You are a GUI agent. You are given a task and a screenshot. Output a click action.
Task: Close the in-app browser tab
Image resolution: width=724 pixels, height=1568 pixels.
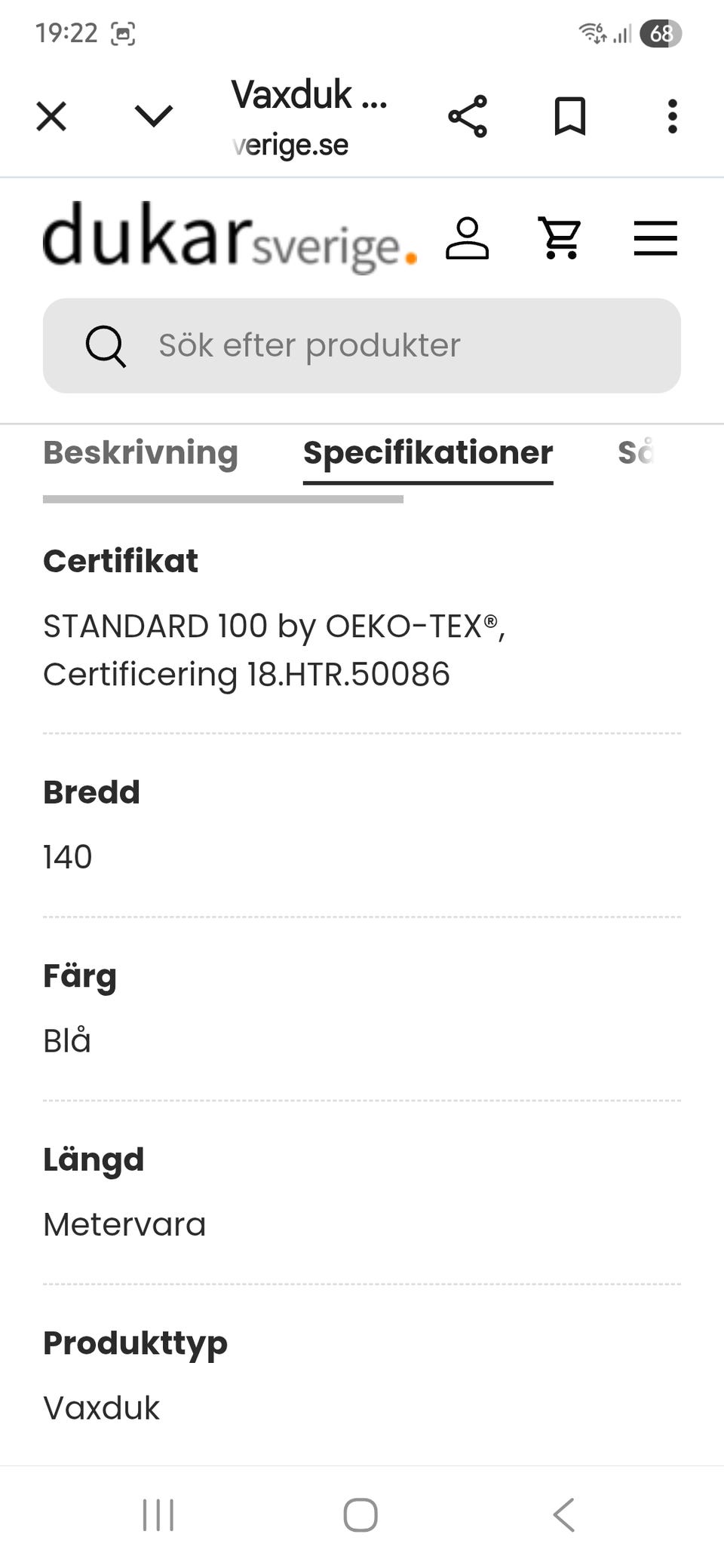click(51, 117)
